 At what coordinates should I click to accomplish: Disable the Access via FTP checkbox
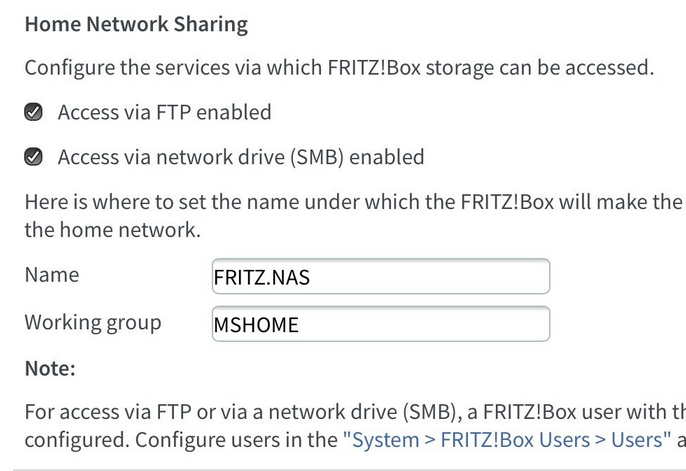coord(34,112)
